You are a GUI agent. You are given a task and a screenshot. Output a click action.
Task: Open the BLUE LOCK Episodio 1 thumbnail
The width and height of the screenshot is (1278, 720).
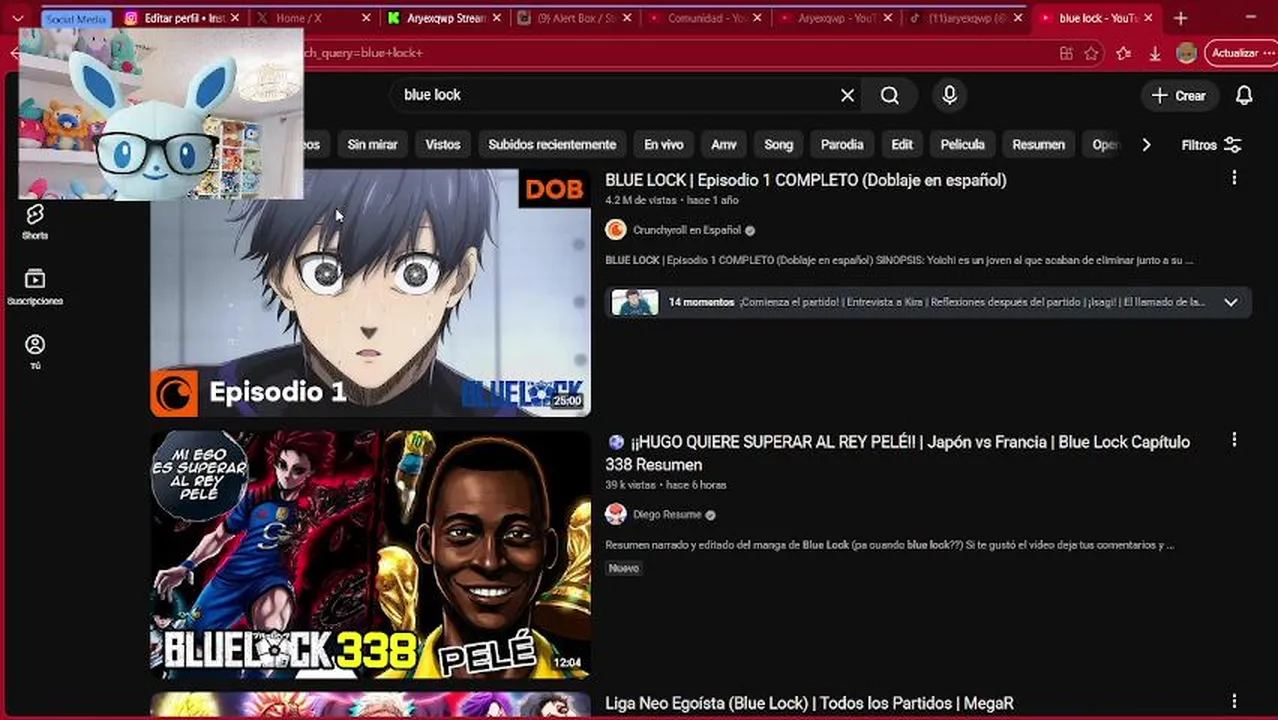coord(370,292)
